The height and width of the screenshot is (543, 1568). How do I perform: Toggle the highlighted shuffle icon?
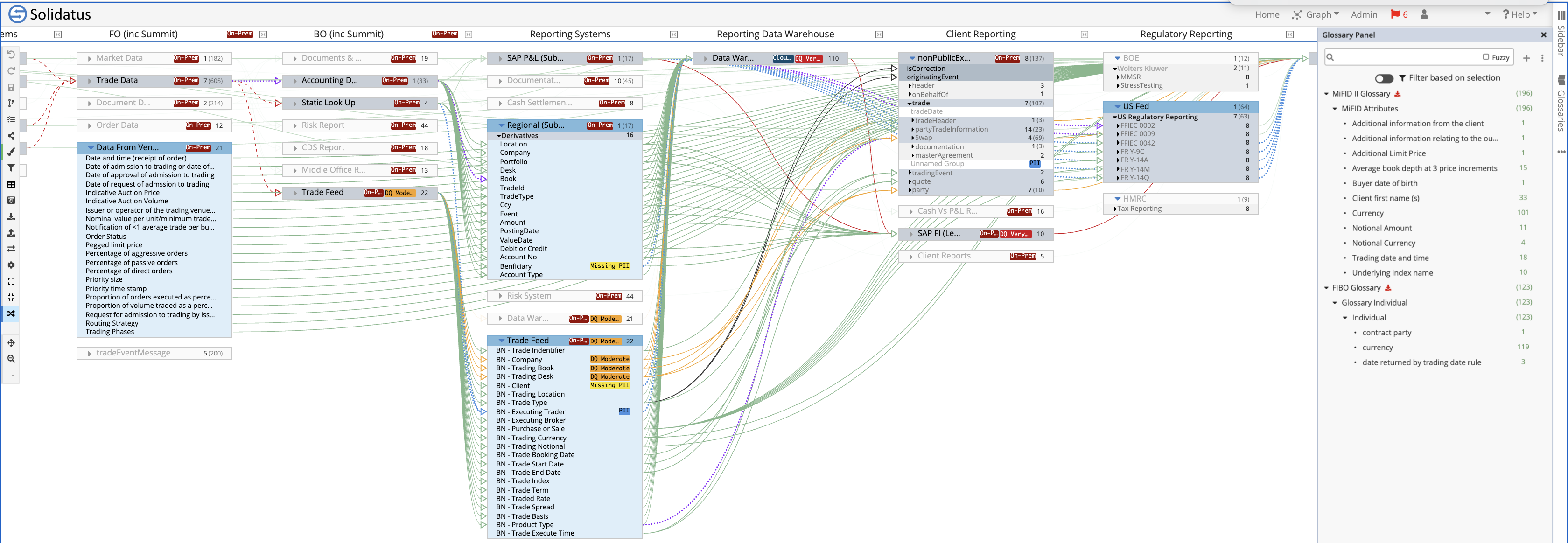coord(11,313)
